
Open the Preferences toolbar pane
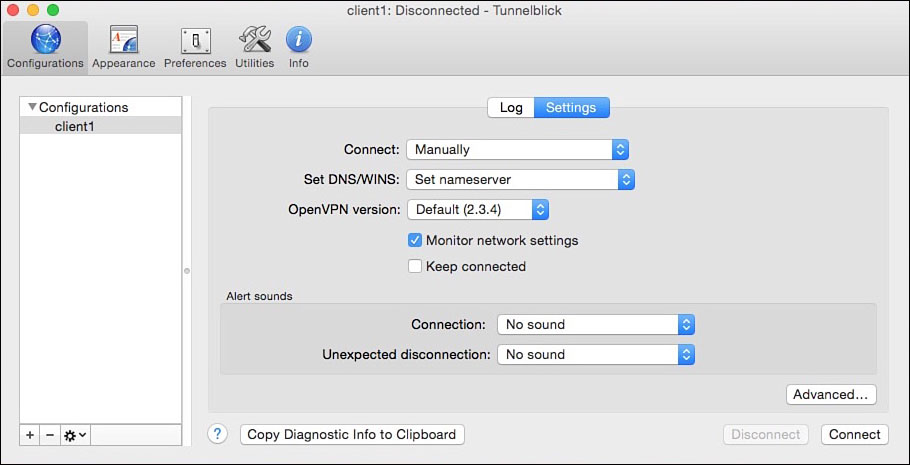pos(195,48)
